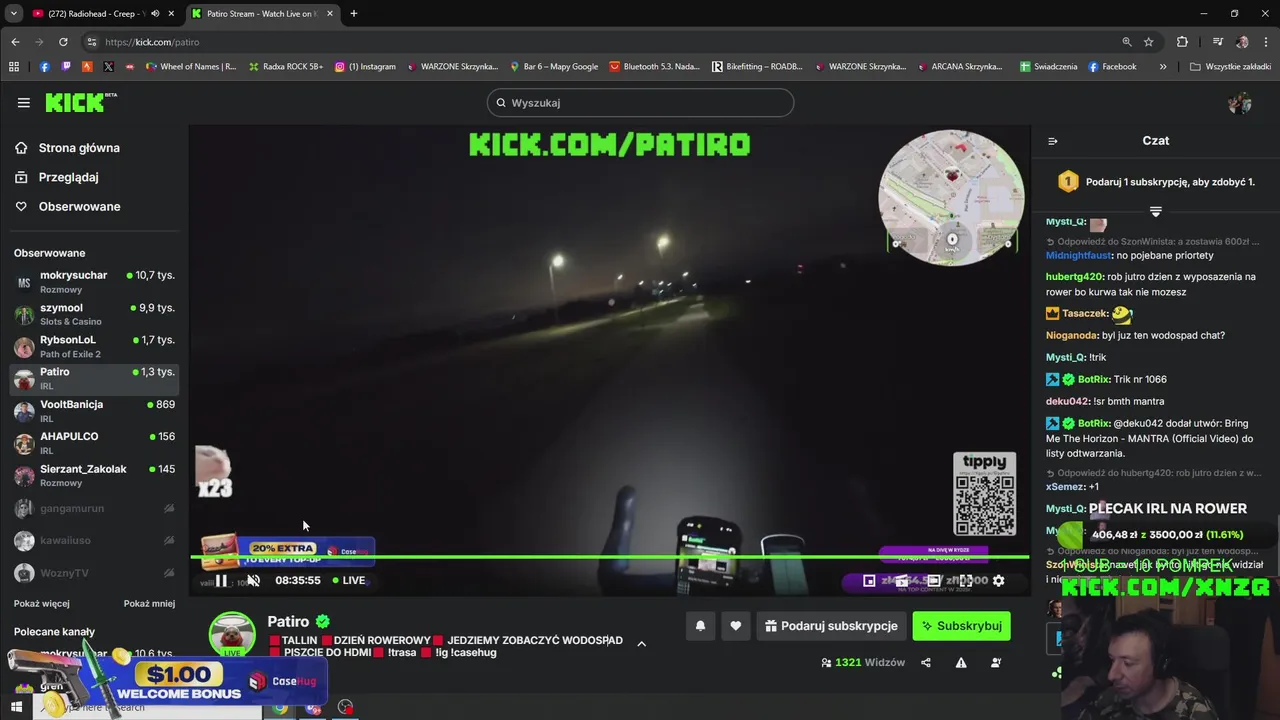Open RybsonLoL channel
Viewport: 1280px width, 720px height.
click(x=94, y=346)
